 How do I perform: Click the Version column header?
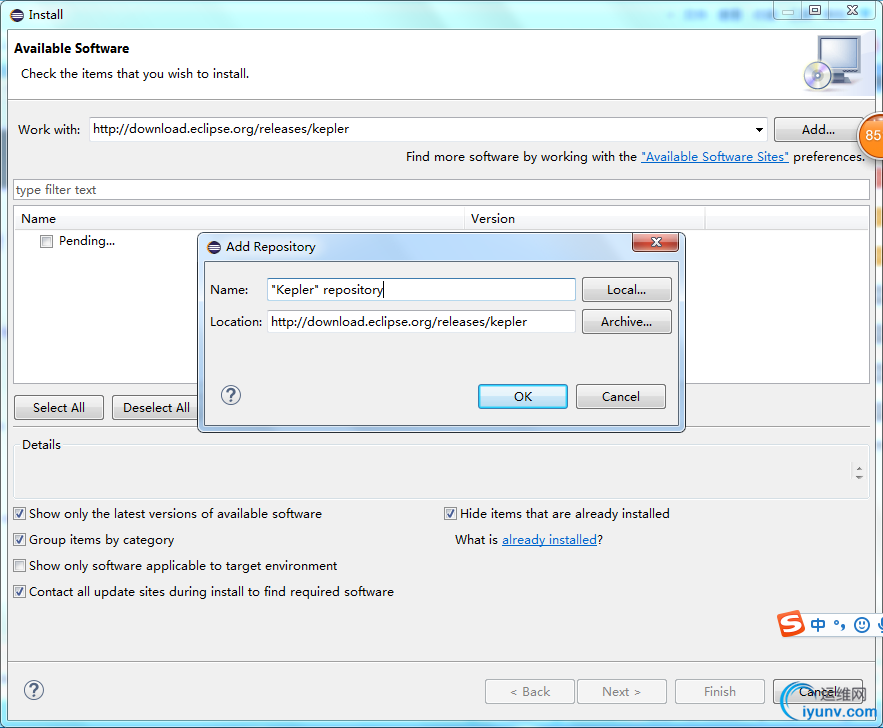585,218
